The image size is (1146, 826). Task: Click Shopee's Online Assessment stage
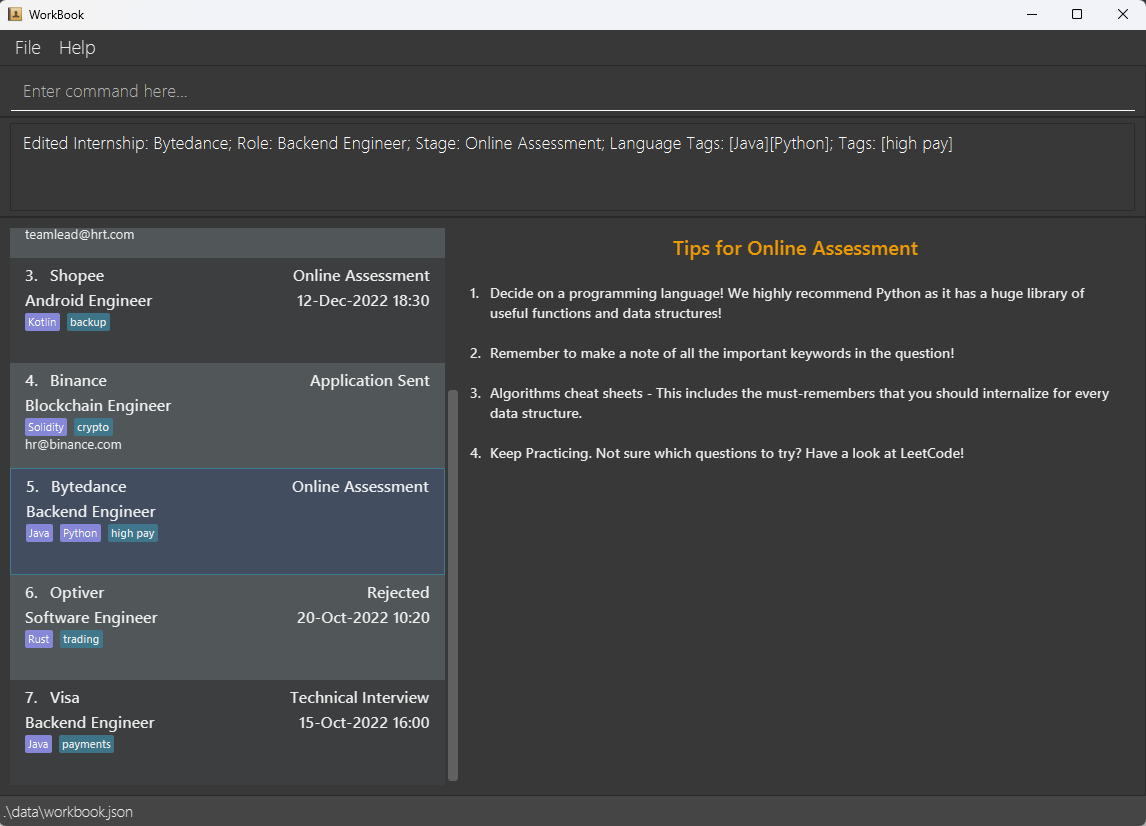pyautogui.click(x=361, y=276)
